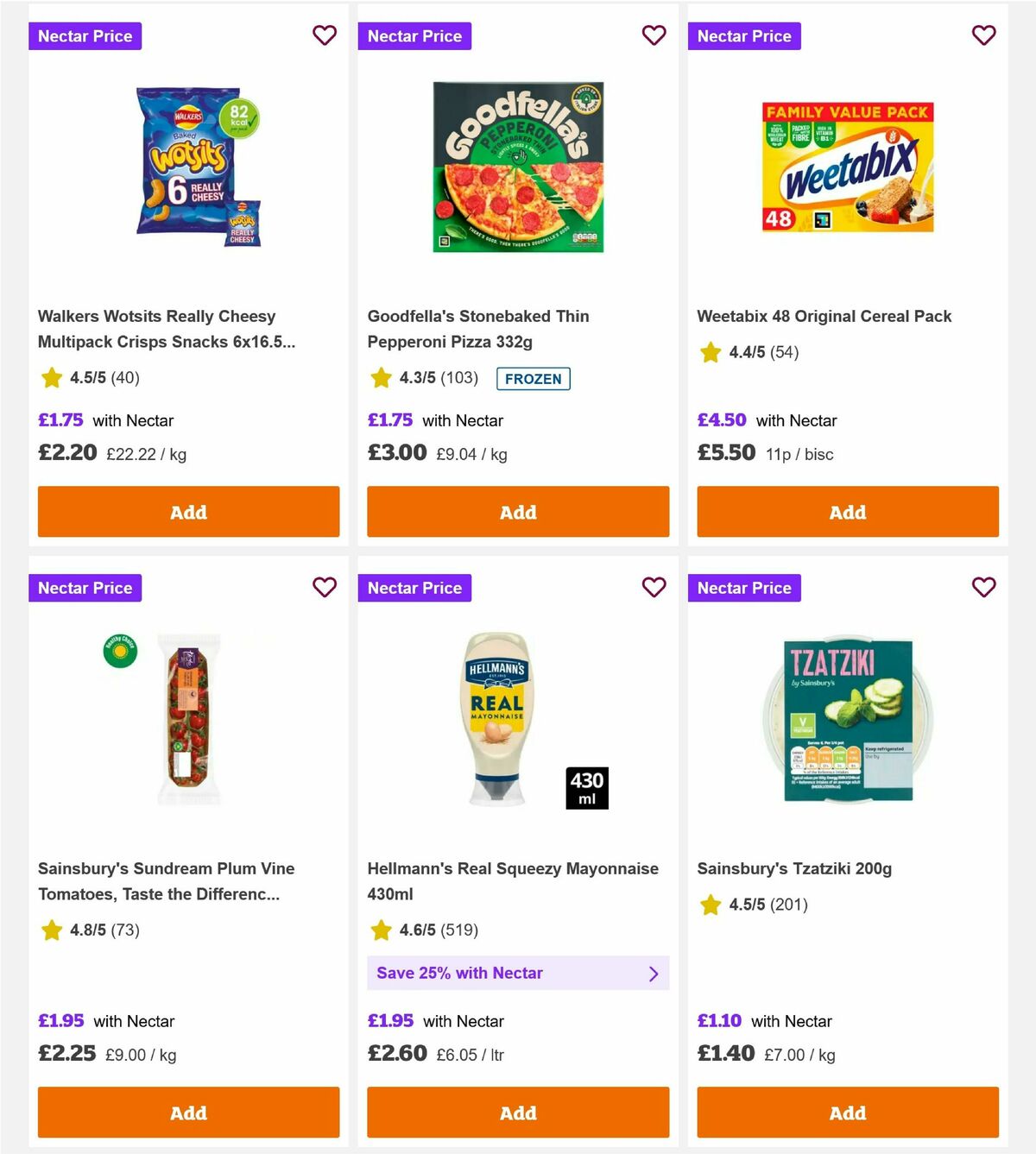Add Weetabix 48 Original Cereal Pack to basket

point(847,512)
